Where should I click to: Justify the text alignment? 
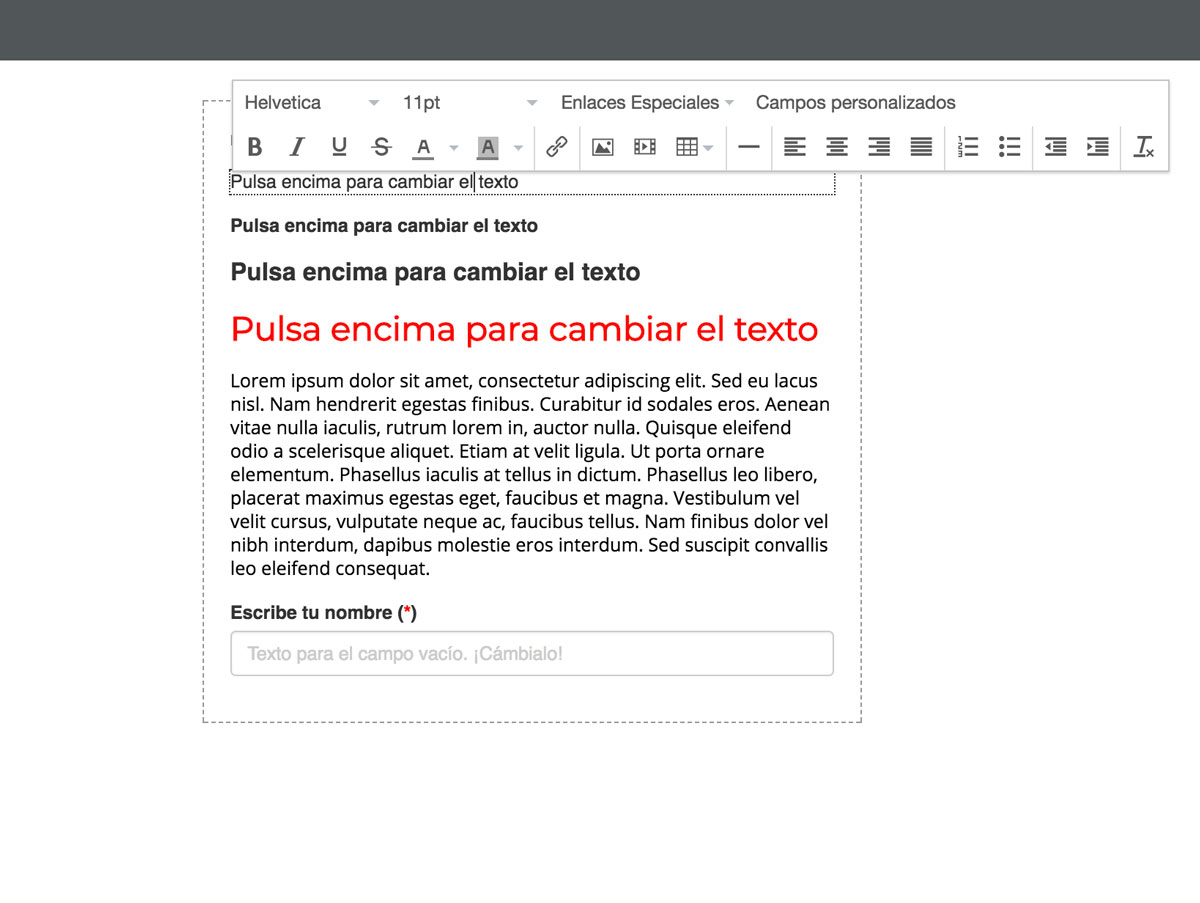(921, 147)
